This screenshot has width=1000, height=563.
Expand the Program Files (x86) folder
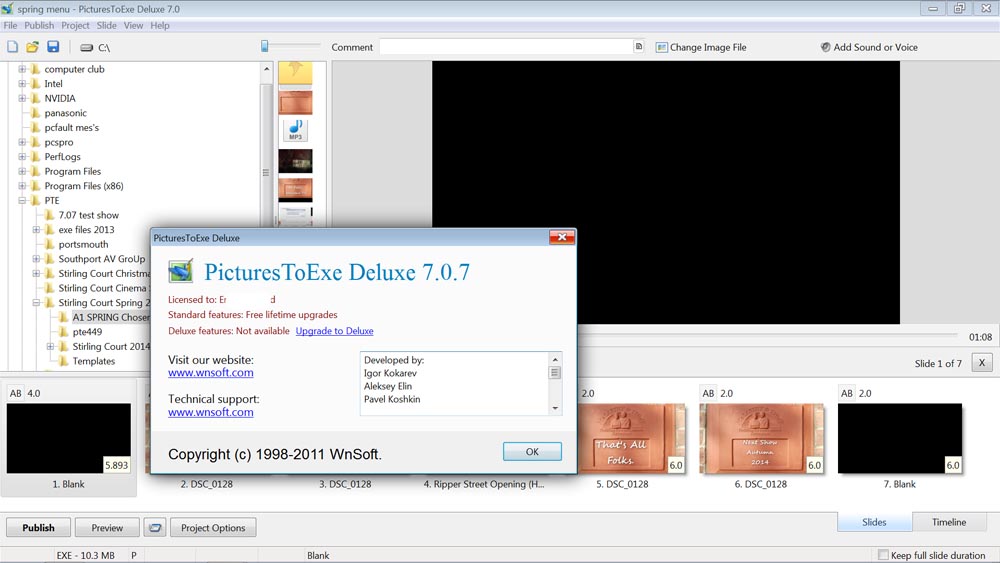(22, 186)
